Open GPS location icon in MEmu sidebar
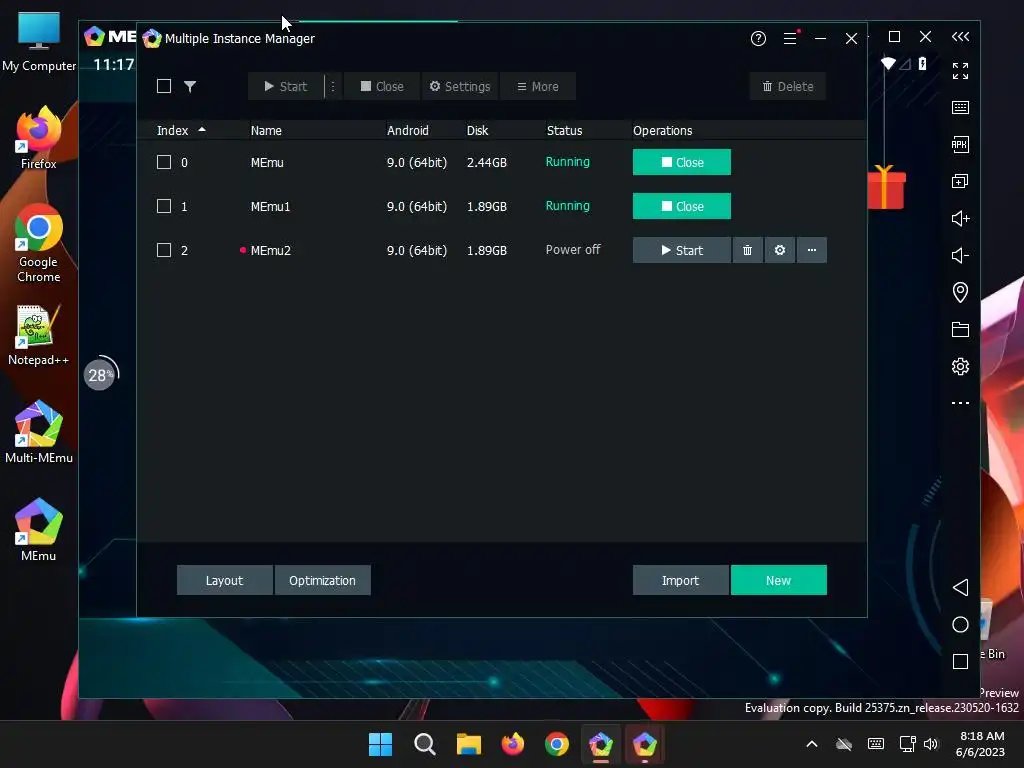The image size is (1024, 768). pyautogui.click(x=960, y=292)
